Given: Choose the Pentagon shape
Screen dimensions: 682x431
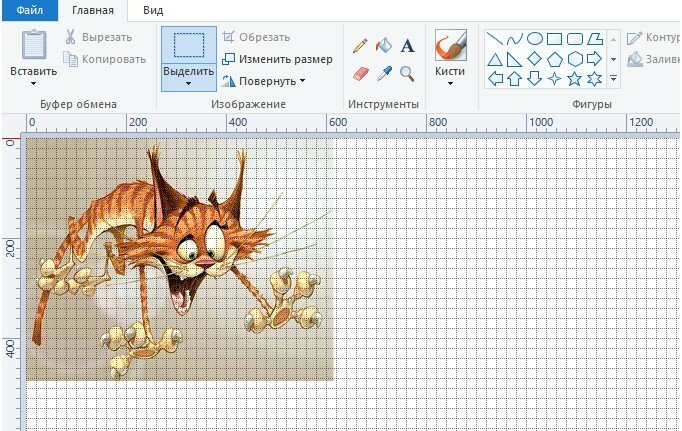Looking at the screenshot, I should (555, 59).
